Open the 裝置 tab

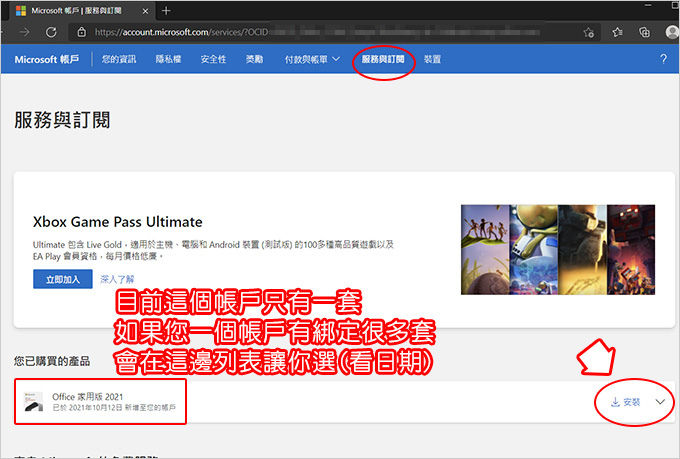click(432, 59)
